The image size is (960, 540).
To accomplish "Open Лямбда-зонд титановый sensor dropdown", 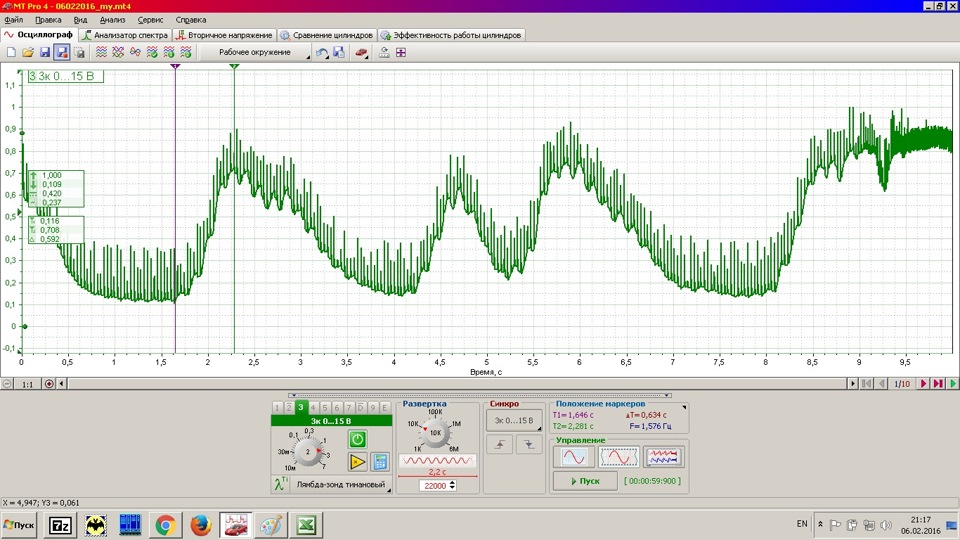I will 340,484.
